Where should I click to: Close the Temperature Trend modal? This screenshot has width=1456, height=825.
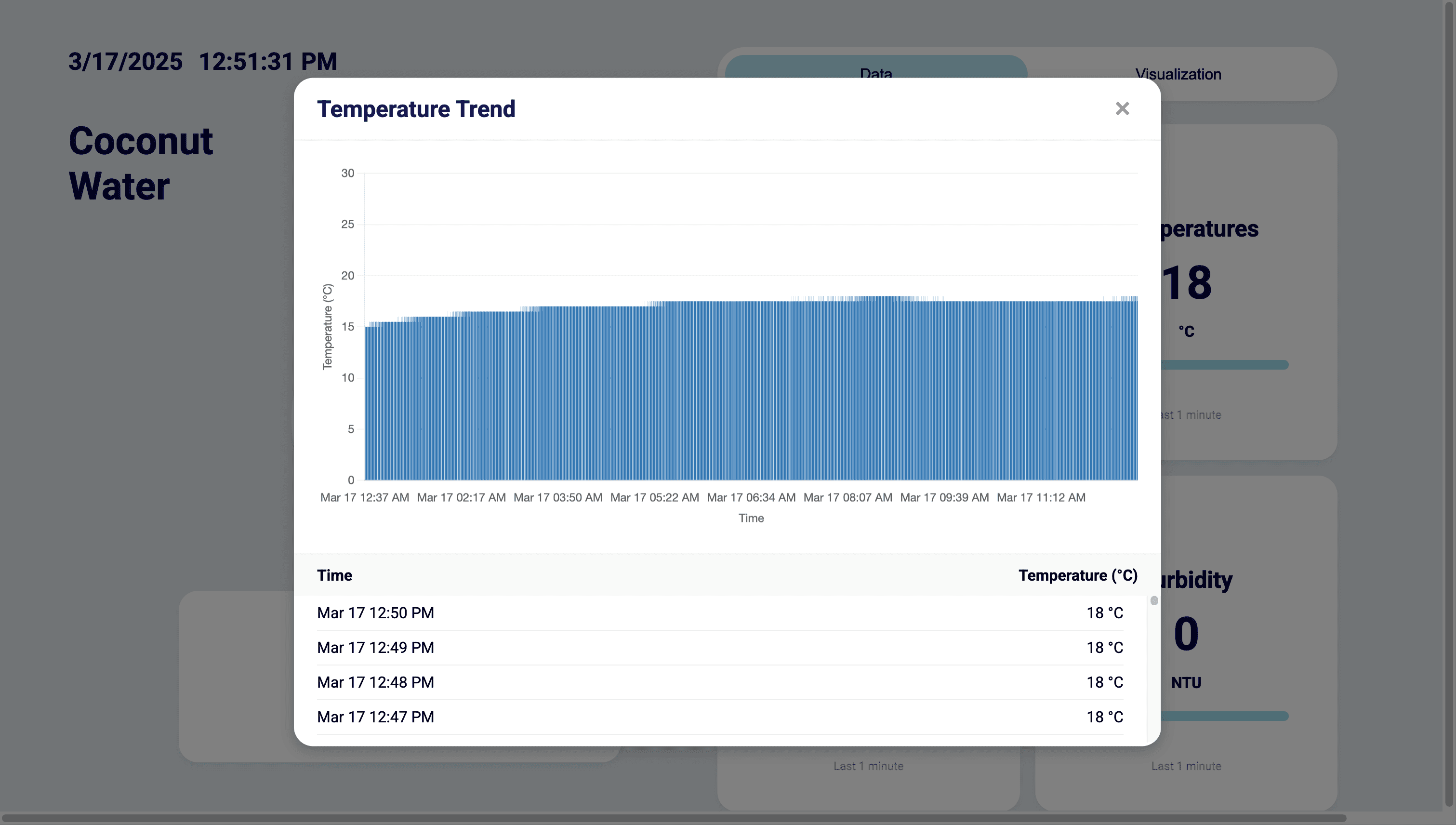click(1122, 109)
